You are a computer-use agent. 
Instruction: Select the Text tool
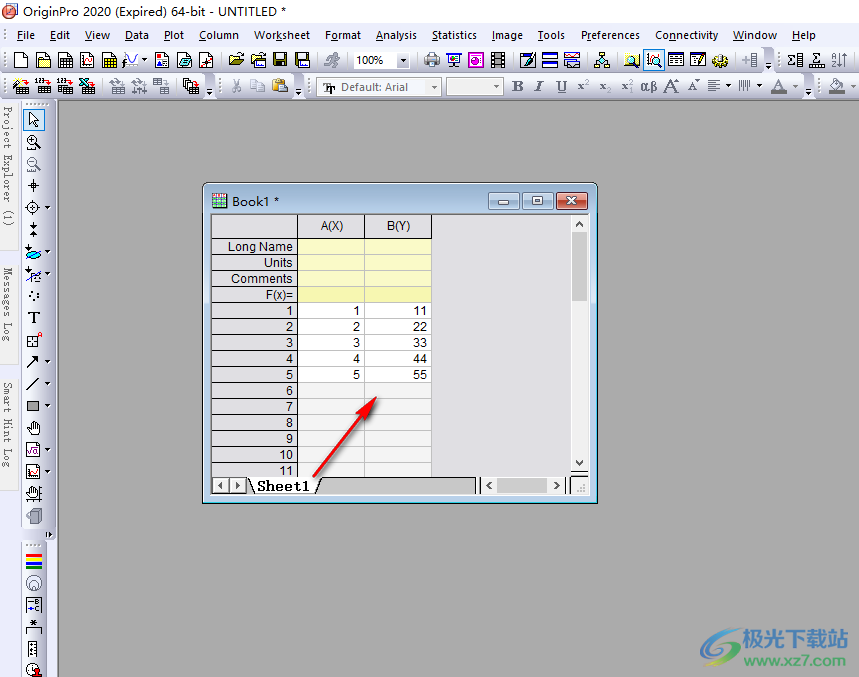(x=33, y=318)
